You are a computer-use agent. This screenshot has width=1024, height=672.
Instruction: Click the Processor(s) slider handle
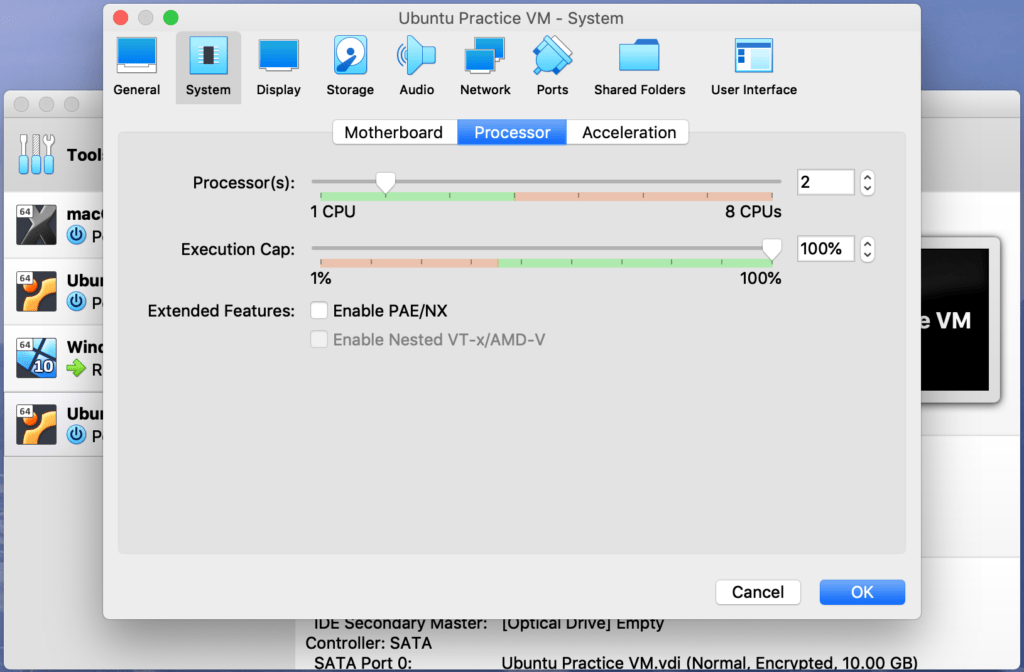pyautogui.click(x=385, y=183)
